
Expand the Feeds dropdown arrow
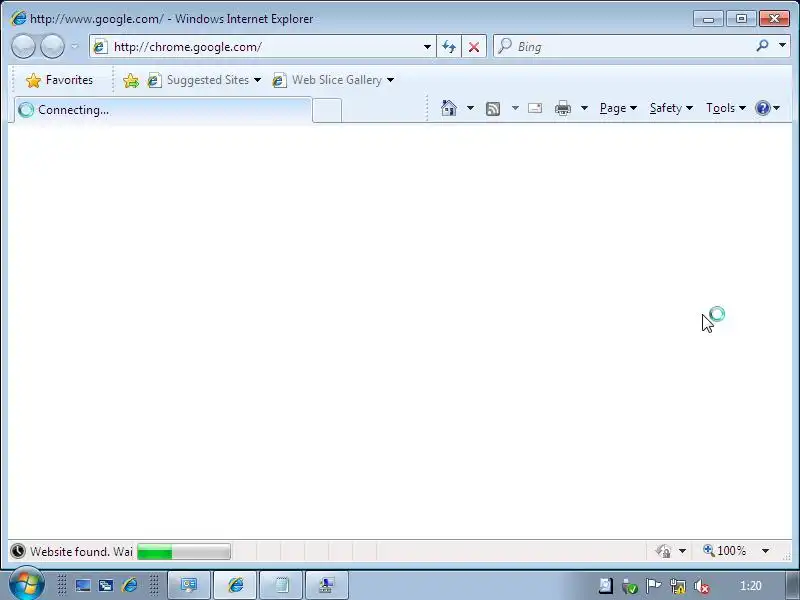coord(515,108)
